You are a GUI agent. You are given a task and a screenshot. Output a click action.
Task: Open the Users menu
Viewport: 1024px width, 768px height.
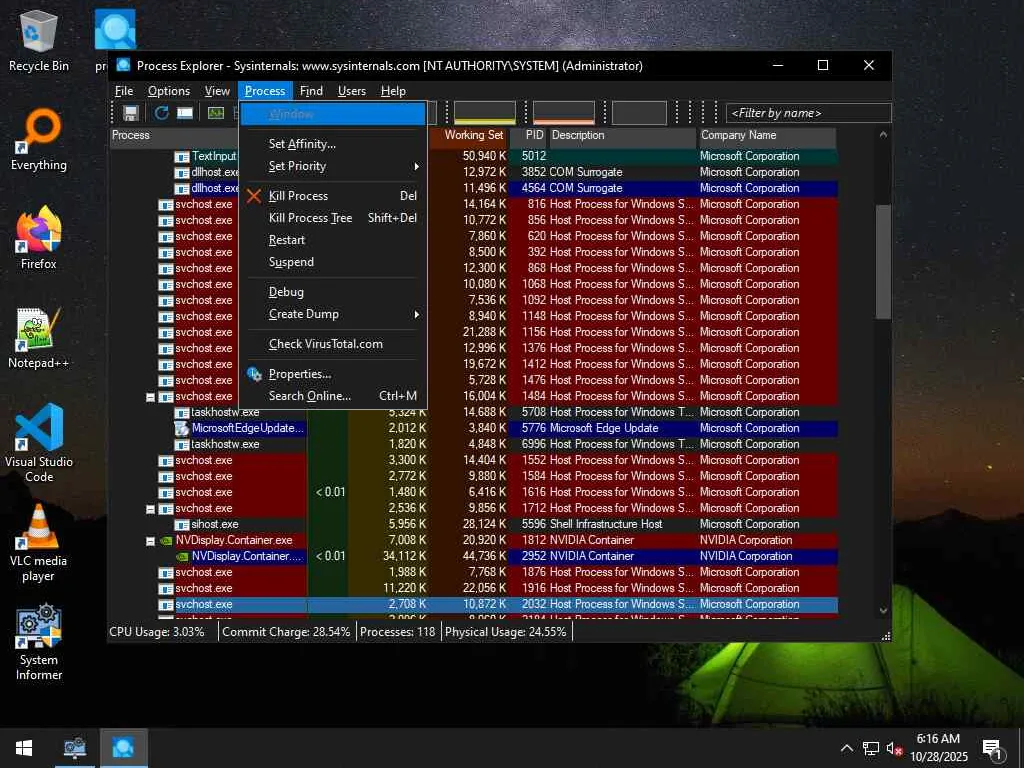point(351,91)
